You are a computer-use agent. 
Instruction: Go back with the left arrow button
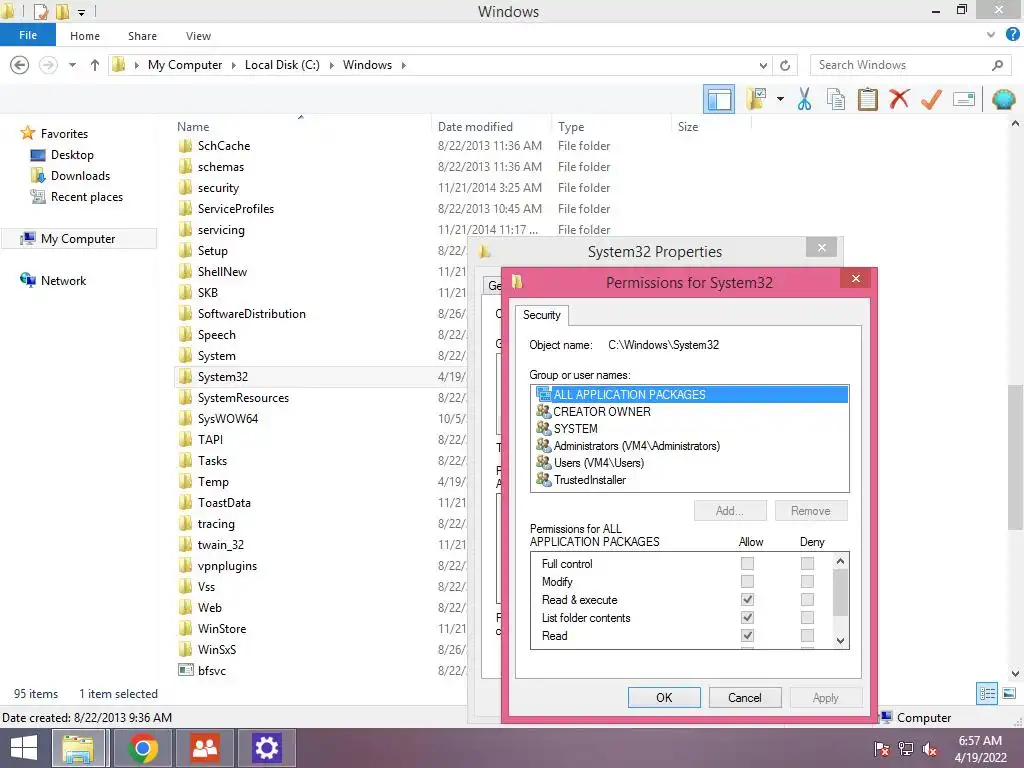(20, 65)
